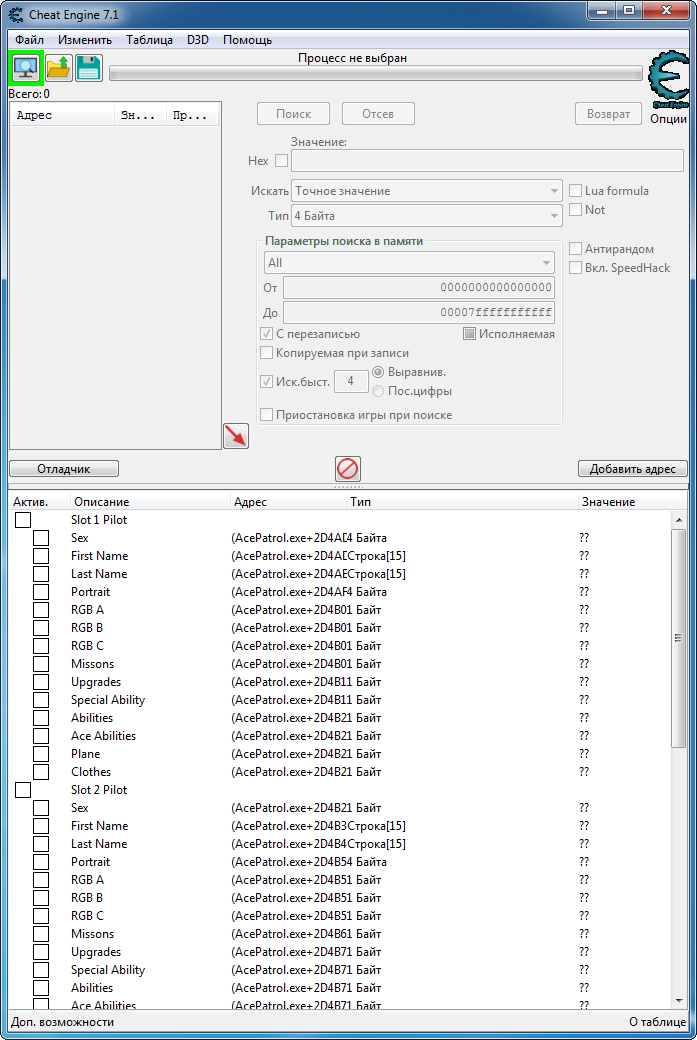
Task: Enable the Вкл. SpeedHack checkbox
Action: [575, 267]
